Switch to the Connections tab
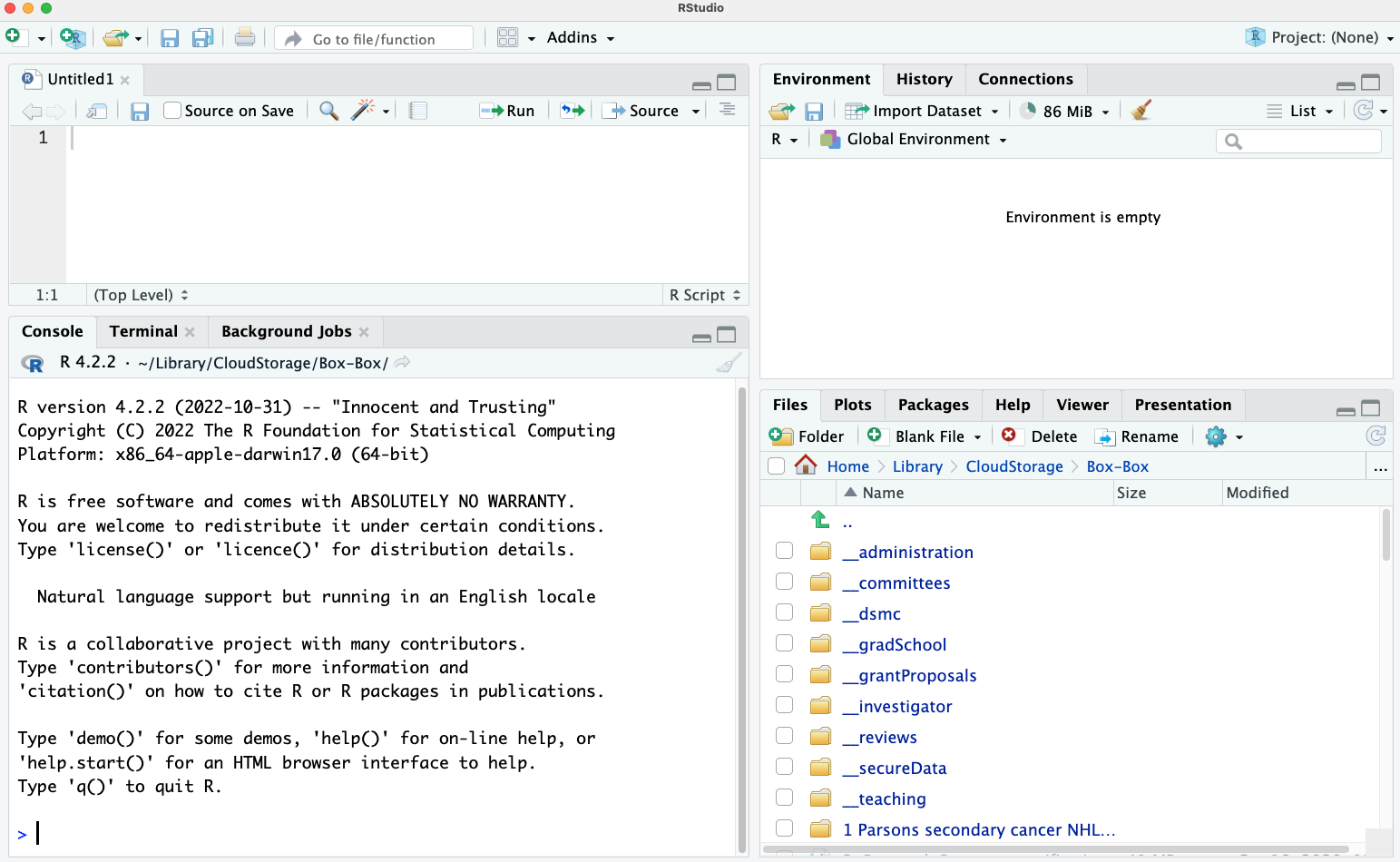 point(1025,79)
